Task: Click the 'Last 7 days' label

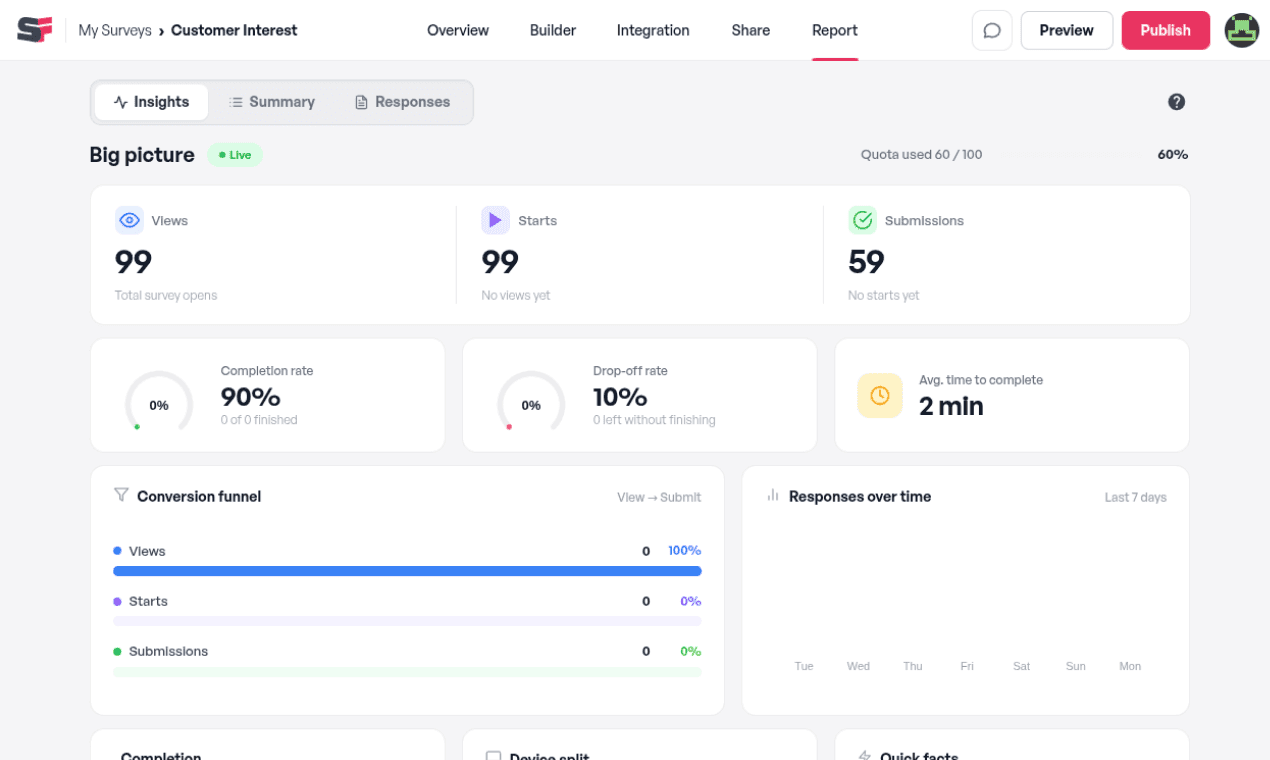Action: click(1135, 497)
